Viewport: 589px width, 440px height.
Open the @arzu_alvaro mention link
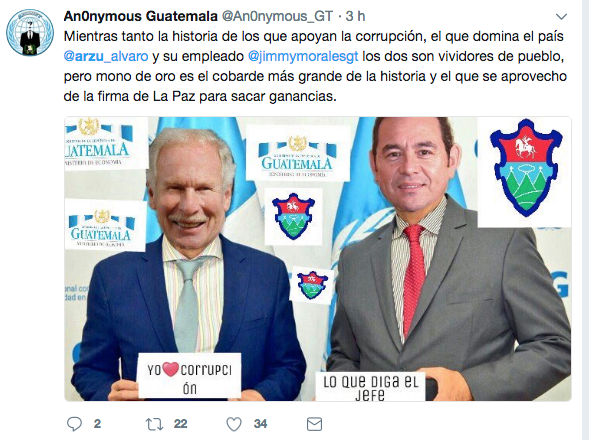tap(106, 56)
